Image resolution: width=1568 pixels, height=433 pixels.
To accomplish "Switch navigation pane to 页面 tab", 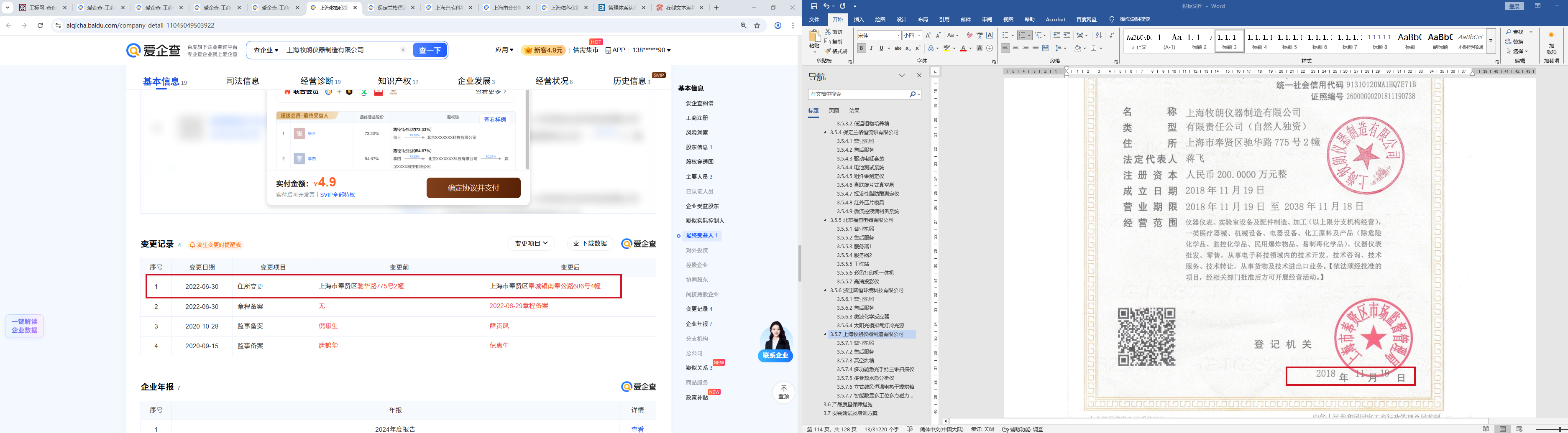I will click(x=834, y=111).
